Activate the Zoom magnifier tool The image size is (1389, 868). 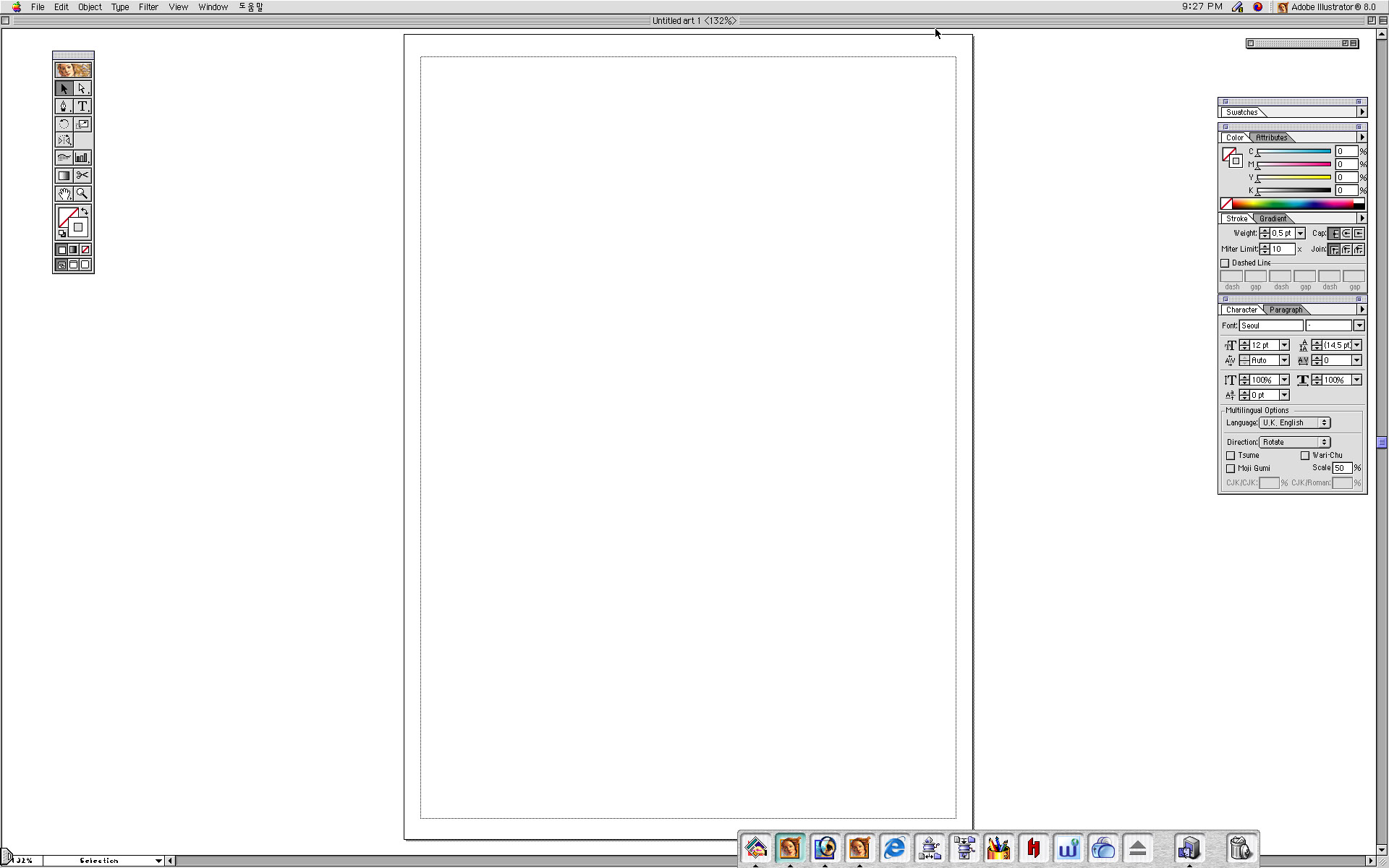[x=82, y=194]
